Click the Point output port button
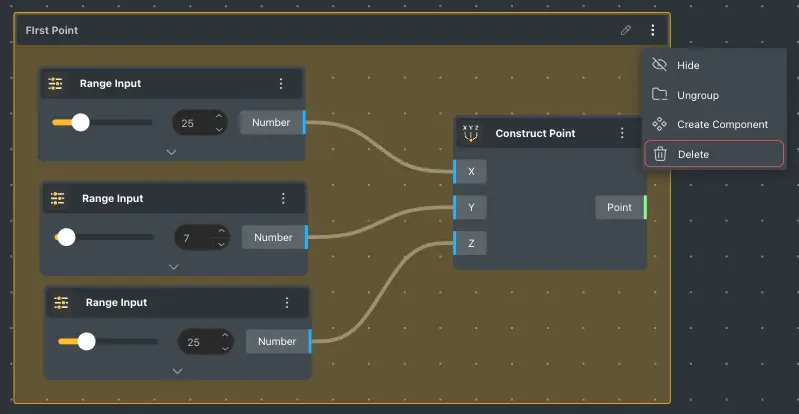Viewport: 799px width, 414px height. coord(619,207)
